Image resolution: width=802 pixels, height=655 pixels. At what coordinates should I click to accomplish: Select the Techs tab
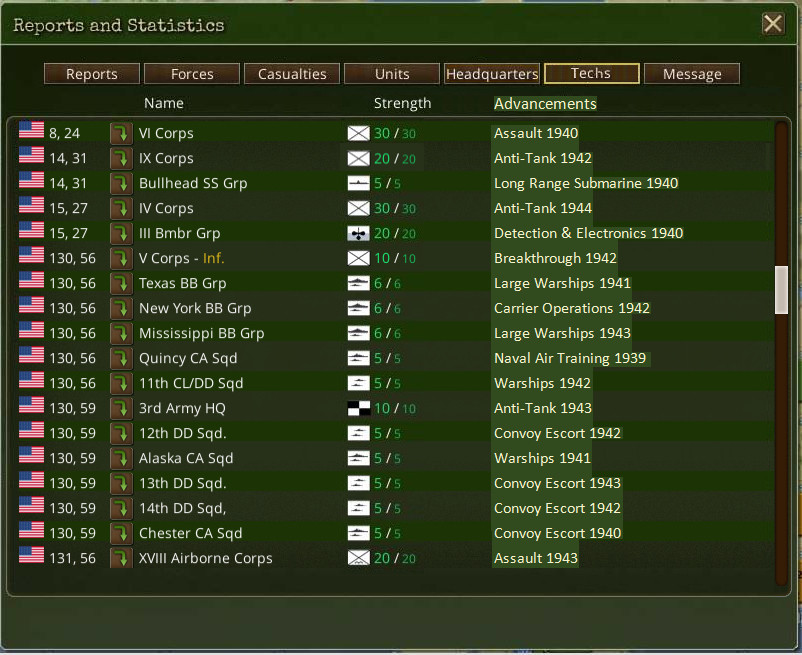click(x=592, y=74)
